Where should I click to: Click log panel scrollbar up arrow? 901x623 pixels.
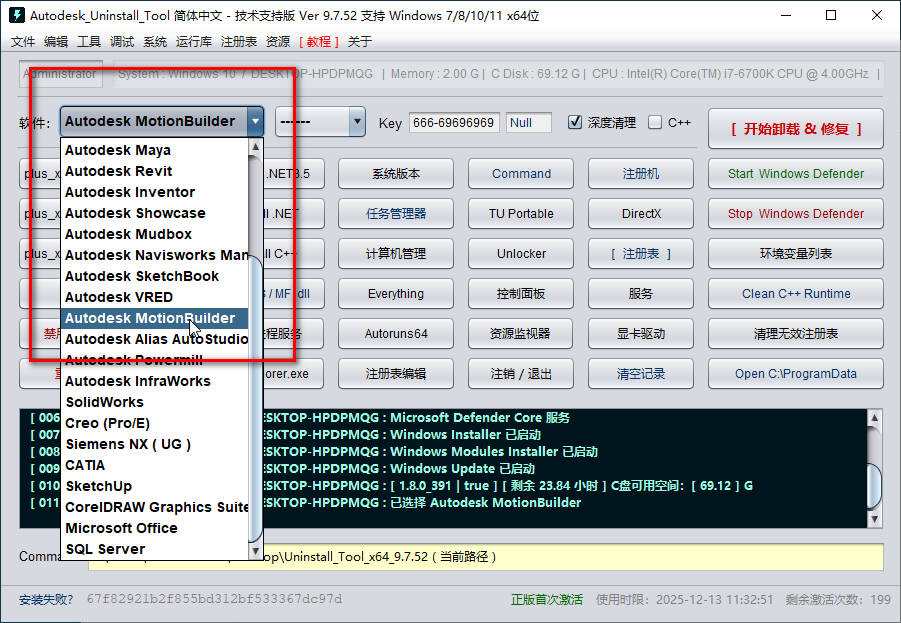click(x=875, y=418)
